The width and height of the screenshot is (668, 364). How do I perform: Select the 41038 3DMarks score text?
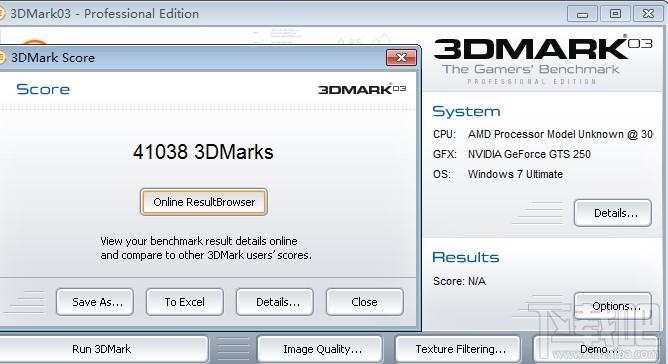[203, 152]
